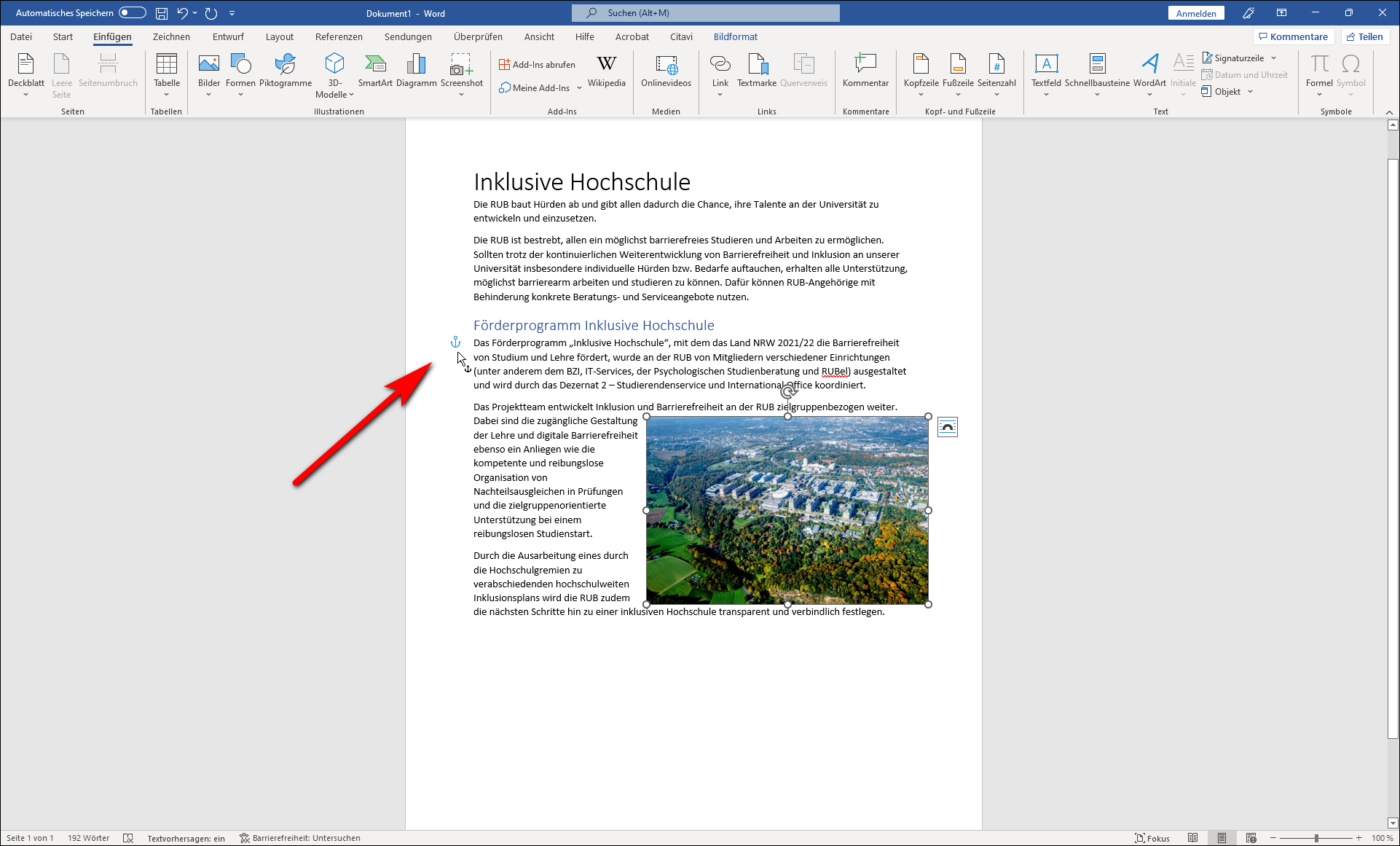Click the Suchen search box
Screen dimensions: 1400x846
pyautogui.click(x=705, y=13)
